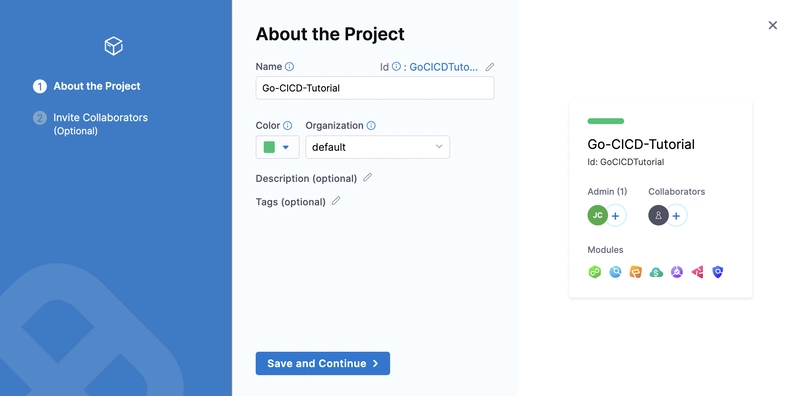800x396 pixels.
Task: Go to the Invite Collaborators (Optional) step
Action: (101, 123)
